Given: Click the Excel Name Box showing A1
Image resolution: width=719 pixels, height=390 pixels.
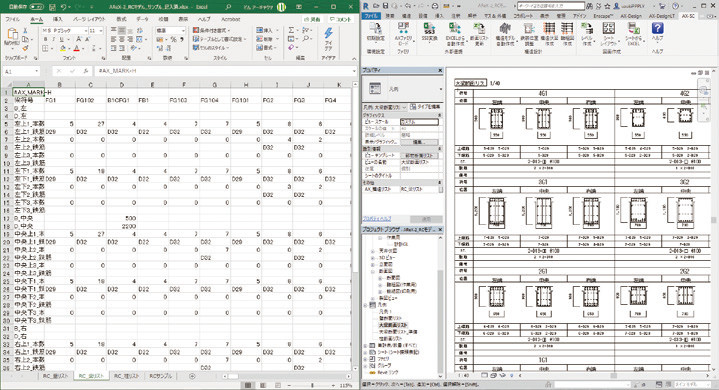Looking at the screenshot, I should [x=21, y=71].
